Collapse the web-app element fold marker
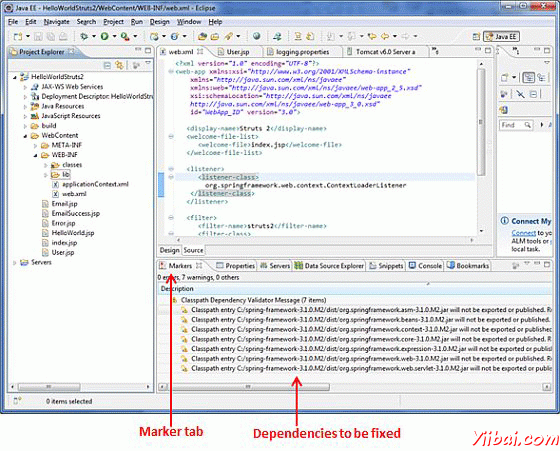This screenshot has width=560, height=451. 171,71
